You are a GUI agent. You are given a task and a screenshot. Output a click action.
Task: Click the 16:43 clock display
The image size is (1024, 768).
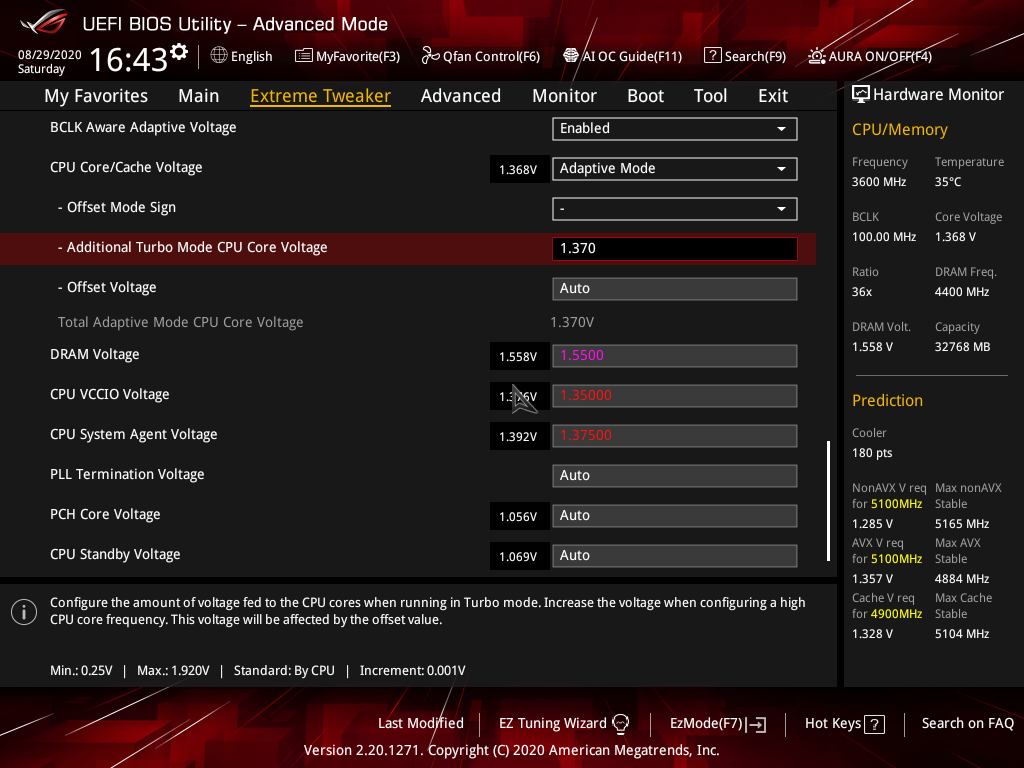pos(128,59)
